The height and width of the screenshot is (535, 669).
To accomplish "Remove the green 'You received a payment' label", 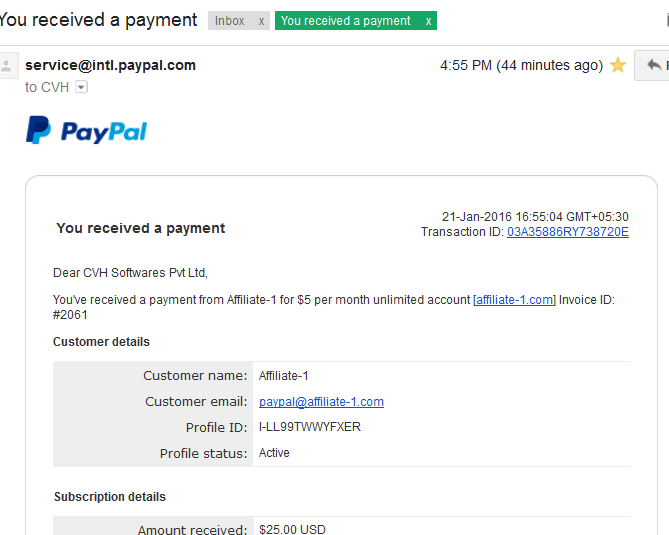I will [428, 21].
